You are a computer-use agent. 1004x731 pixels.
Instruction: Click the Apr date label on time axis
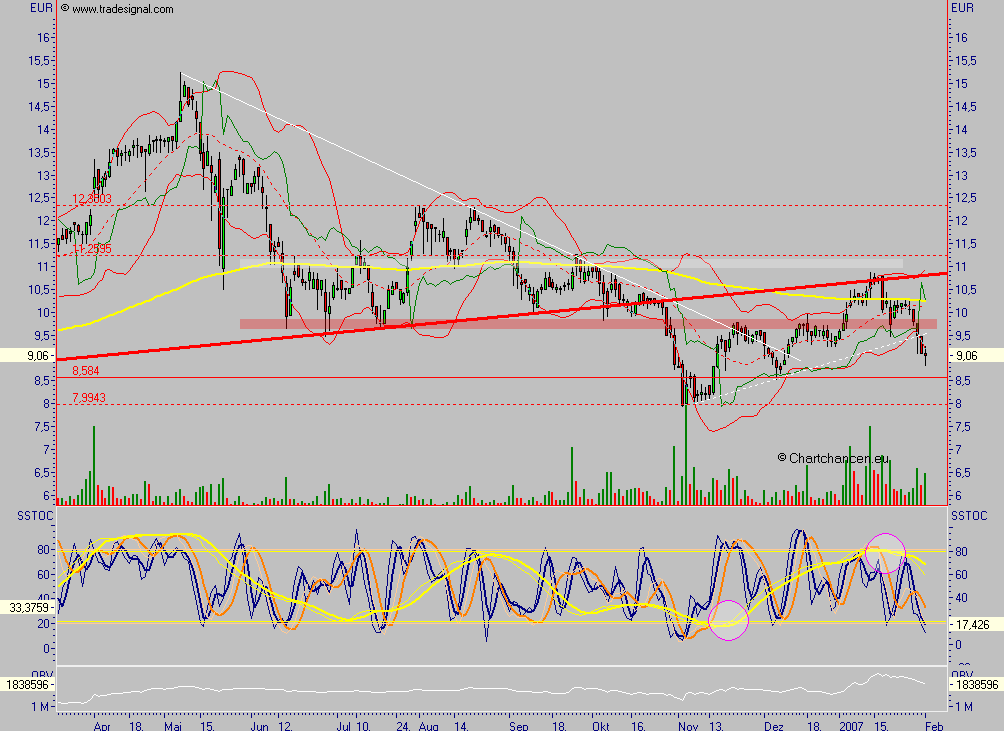pyautogui.click(x=102, y=725)
